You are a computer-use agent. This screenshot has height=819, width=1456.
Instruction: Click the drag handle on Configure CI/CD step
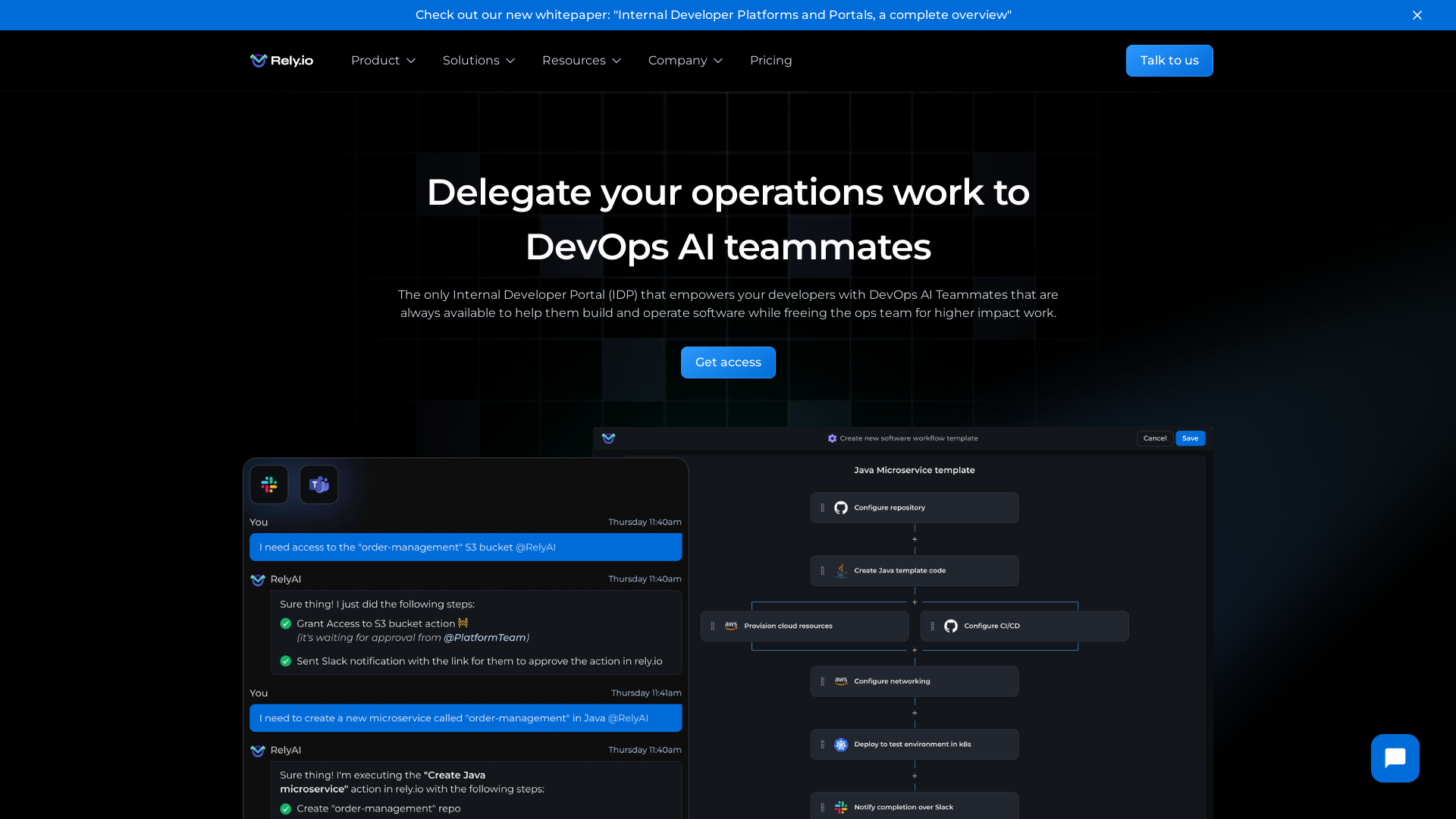(x=933, y=626)
